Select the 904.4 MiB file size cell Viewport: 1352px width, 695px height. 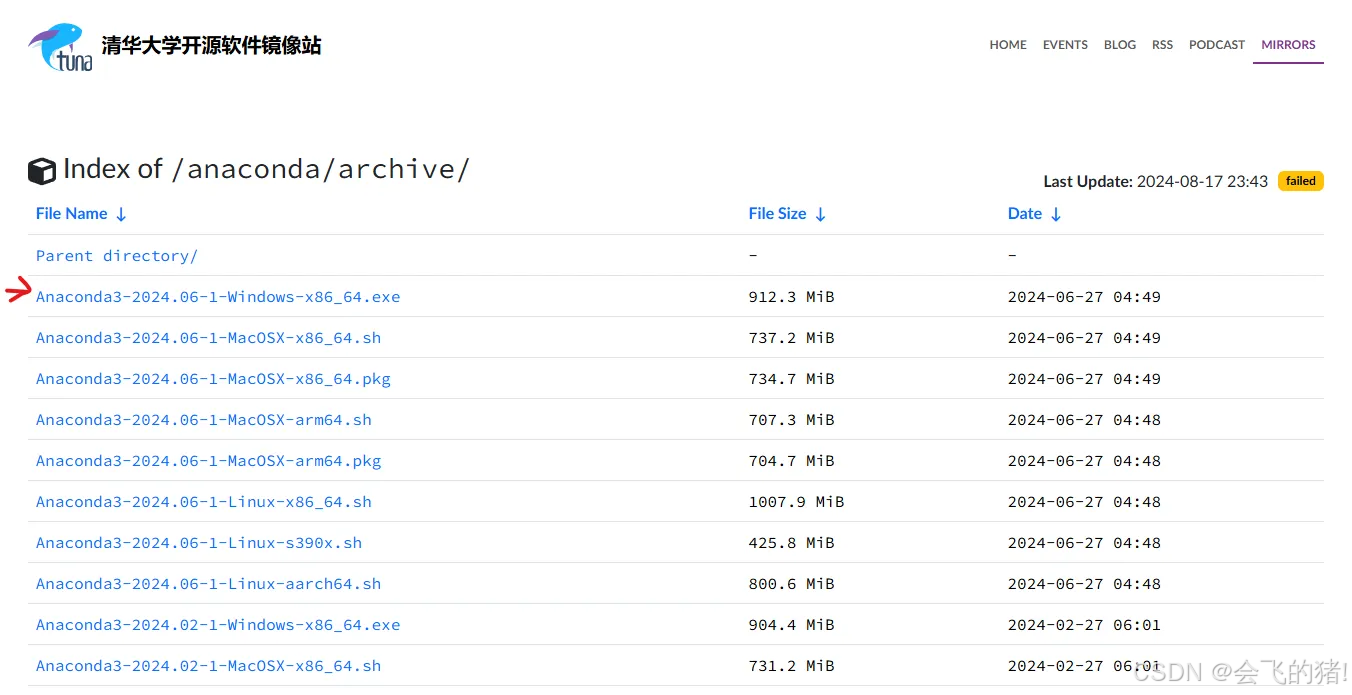click(791, 625)
